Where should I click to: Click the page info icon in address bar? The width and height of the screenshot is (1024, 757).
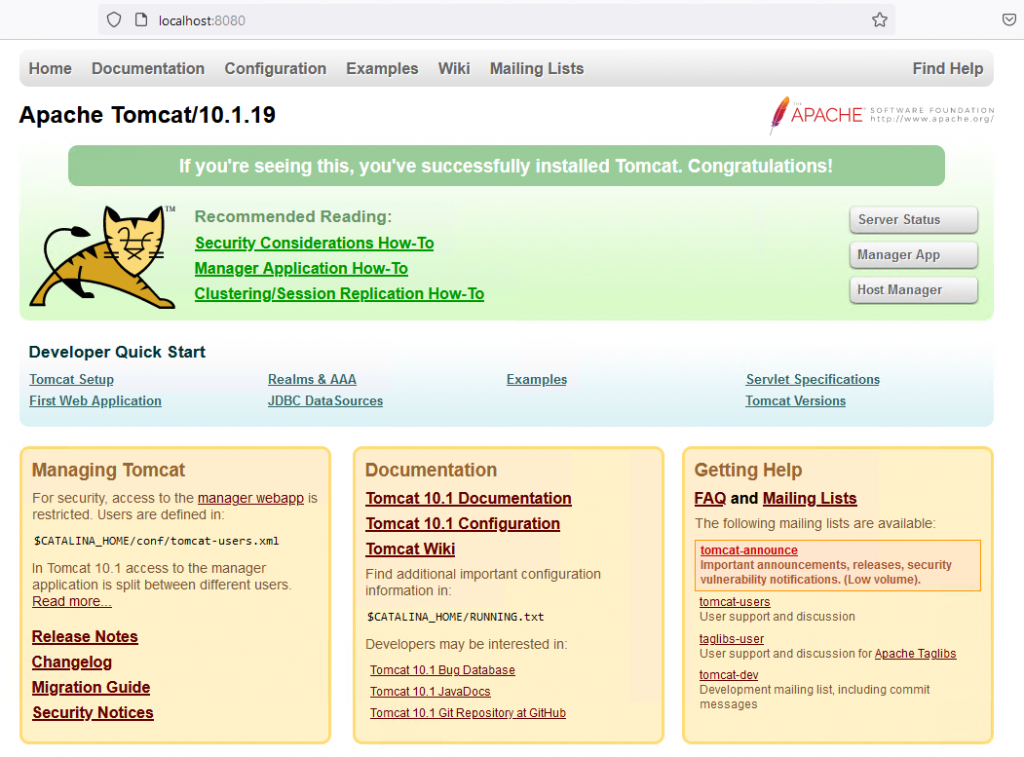(141, 20)
